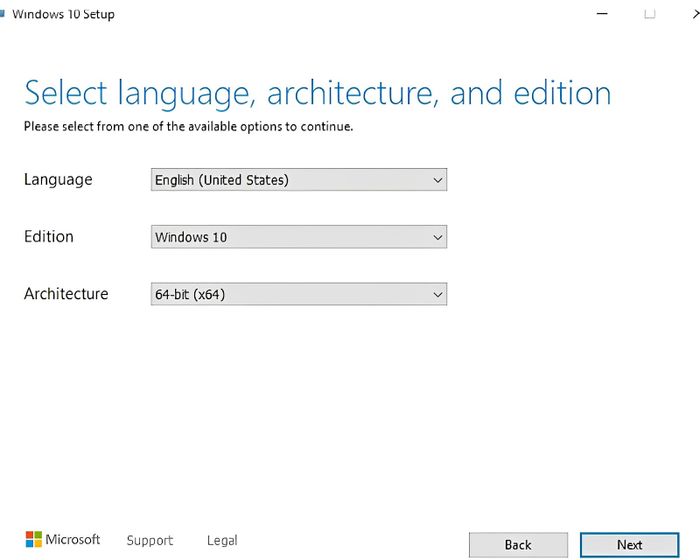
Task: Click the Language field label
Action: pyautogui.click(x=58, y=180)
